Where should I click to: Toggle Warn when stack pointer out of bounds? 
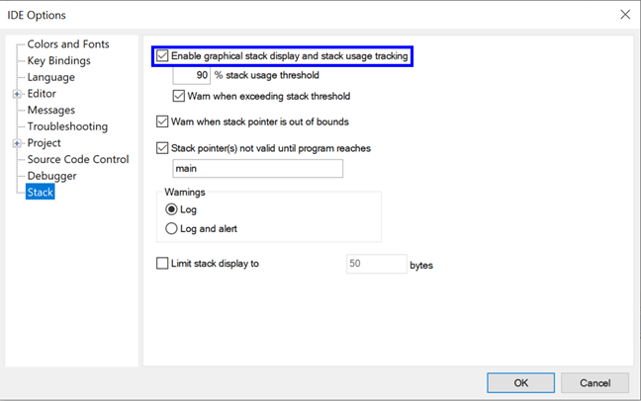click(164, 123)
